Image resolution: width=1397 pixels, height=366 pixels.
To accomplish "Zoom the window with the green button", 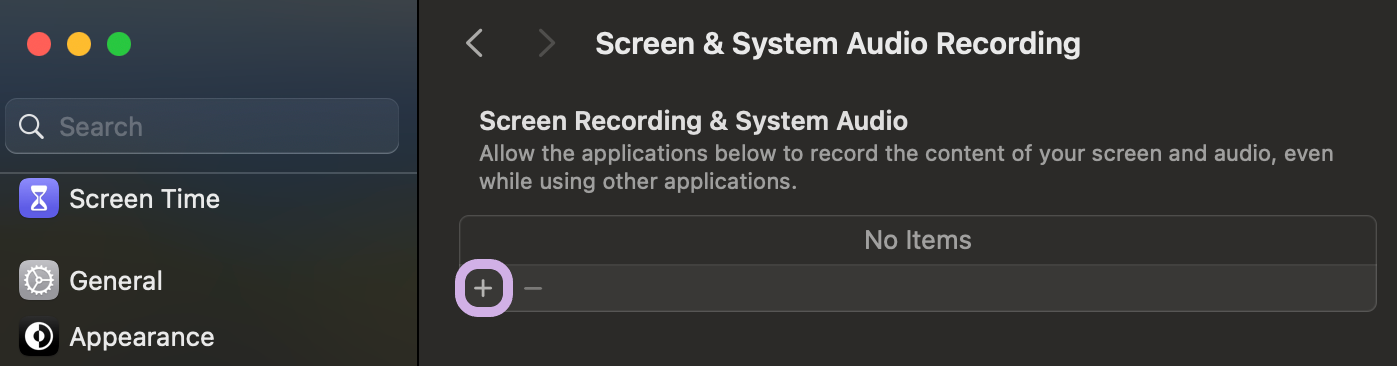I will tap(119, 44).
